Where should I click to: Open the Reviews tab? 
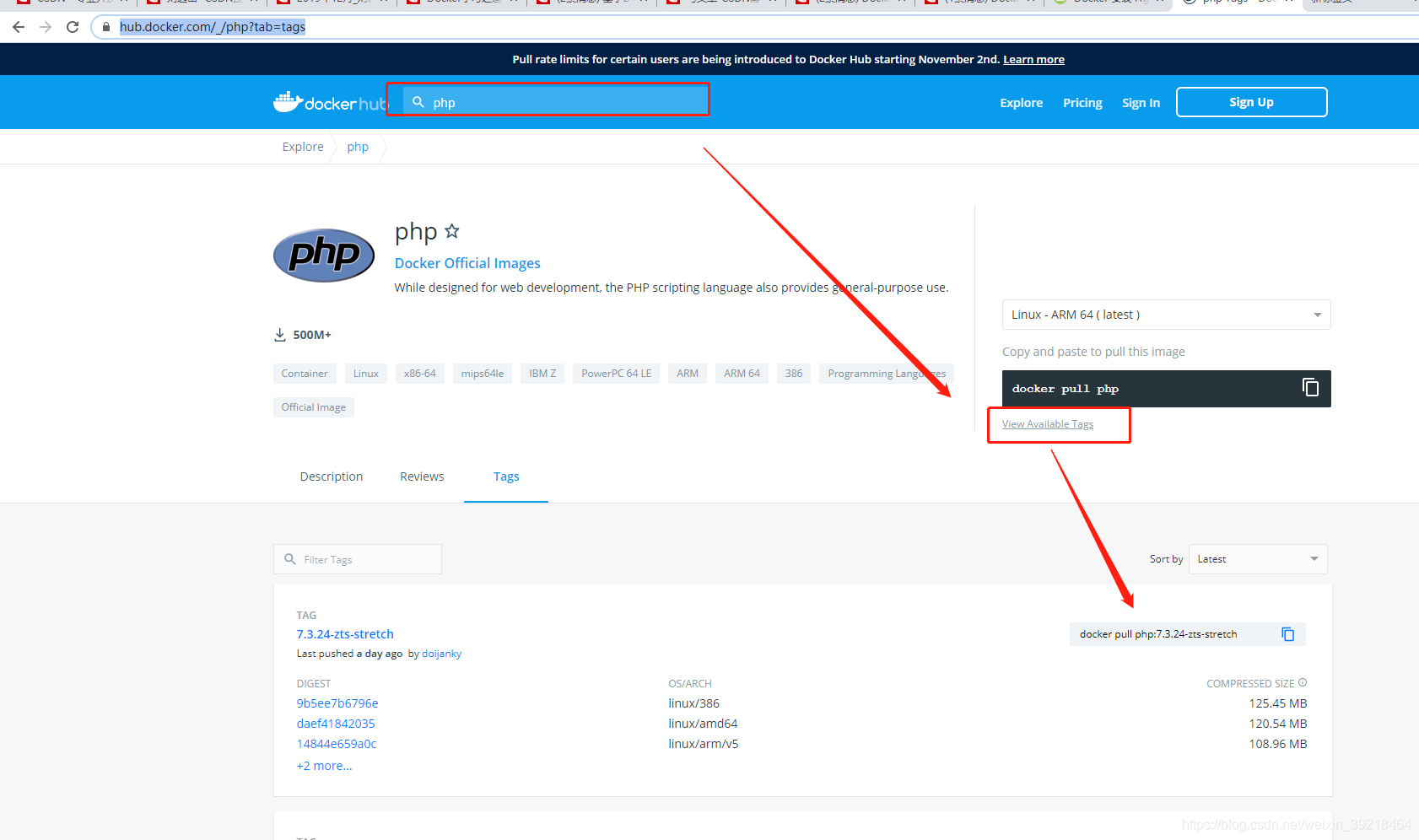tap(422, 477)
